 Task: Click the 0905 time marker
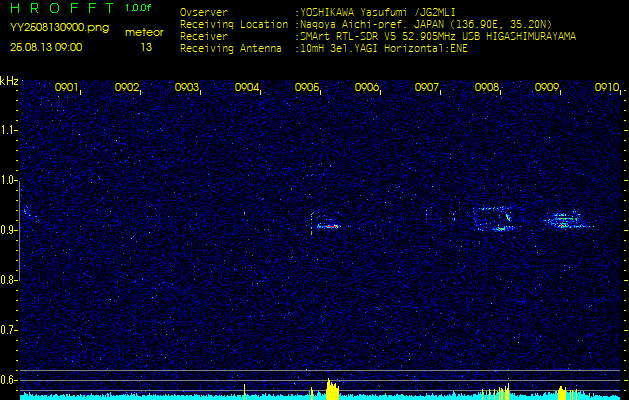(306, 87)
